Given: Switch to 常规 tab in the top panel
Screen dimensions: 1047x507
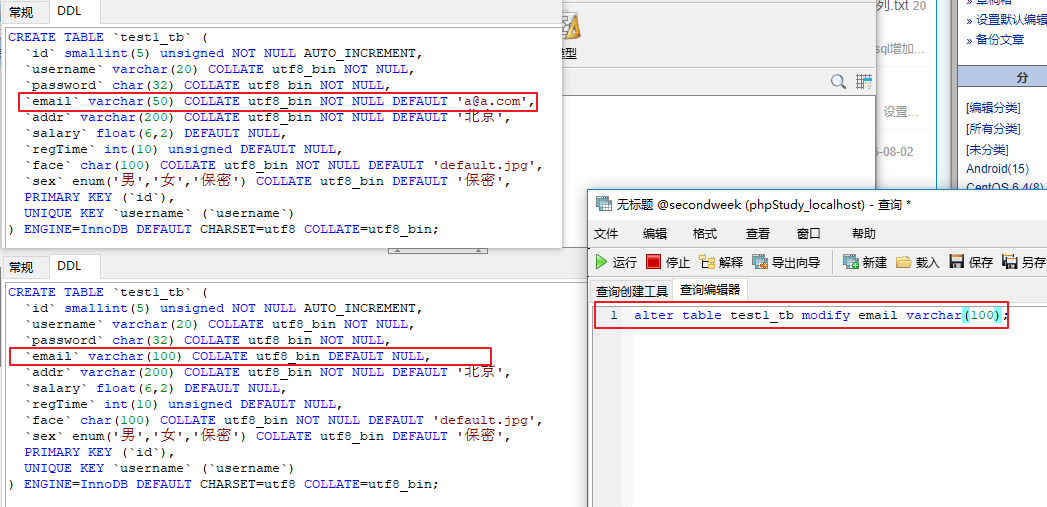Looking at the screenshot, I should [21, 11].
